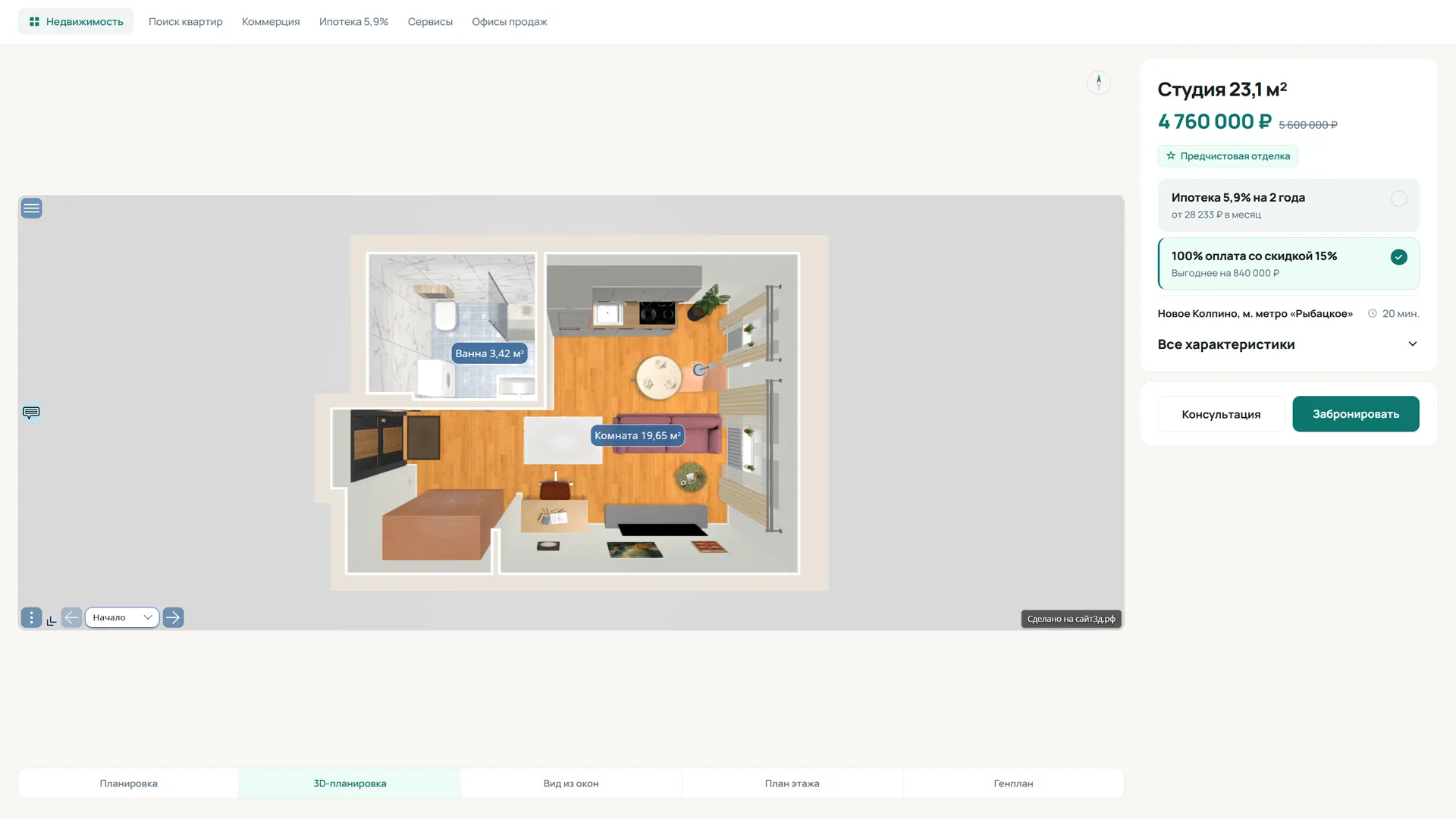Screen dimensions: 1456x819
Task: Click Новое Колпино, м. метро «Рыбацкое» text
Action: (1255, 313)
